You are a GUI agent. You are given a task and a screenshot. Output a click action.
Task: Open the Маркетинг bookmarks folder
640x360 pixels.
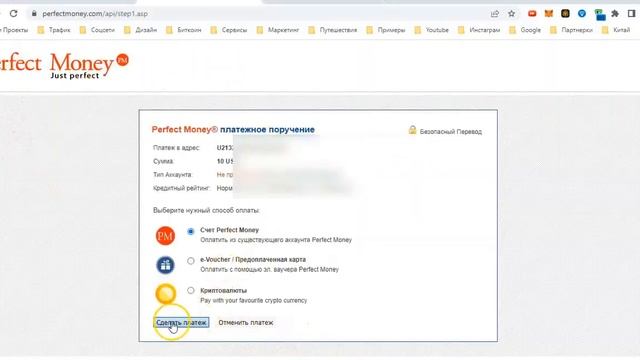pos(278,30)
